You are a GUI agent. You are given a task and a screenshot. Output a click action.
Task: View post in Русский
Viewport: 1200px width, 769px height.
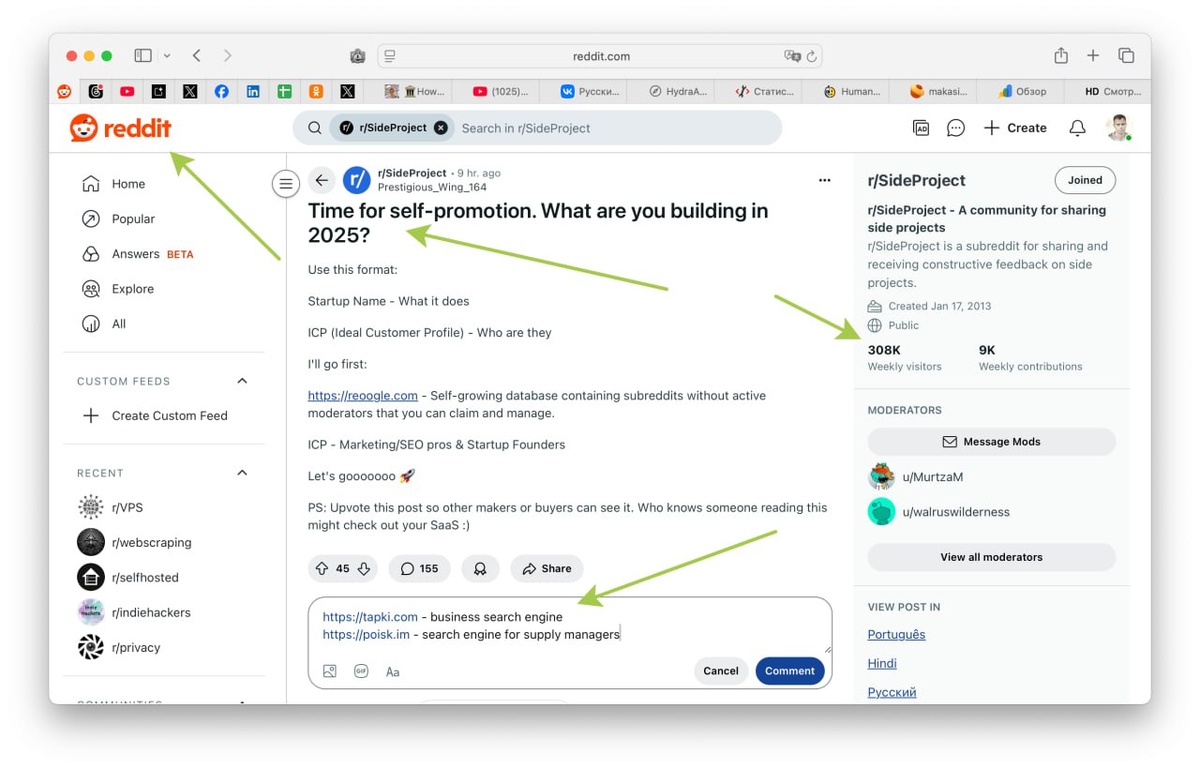[892, 692]
